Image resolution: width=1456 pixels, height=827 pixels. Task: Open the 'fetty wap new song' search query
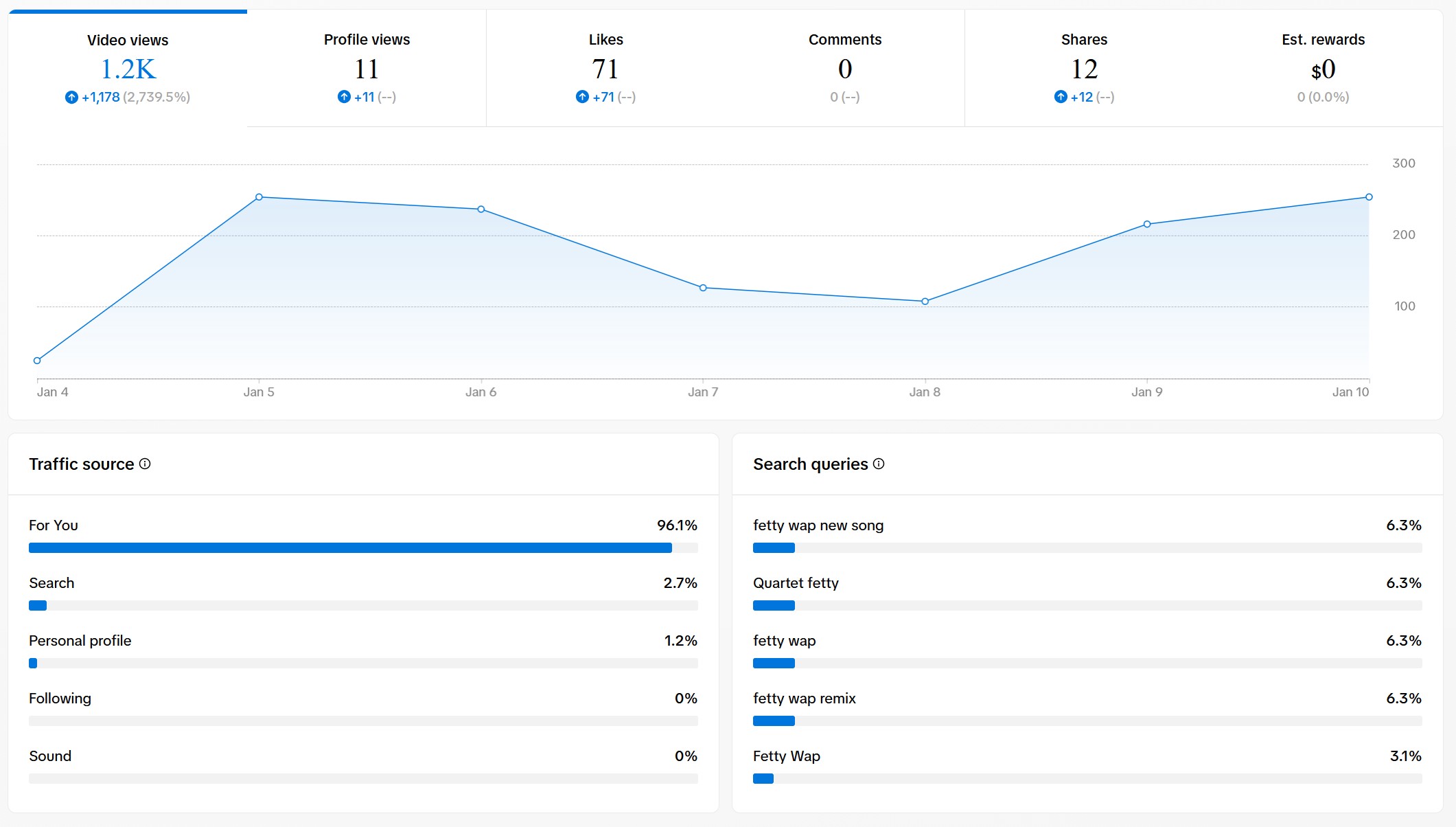click(x=818, y=525)
